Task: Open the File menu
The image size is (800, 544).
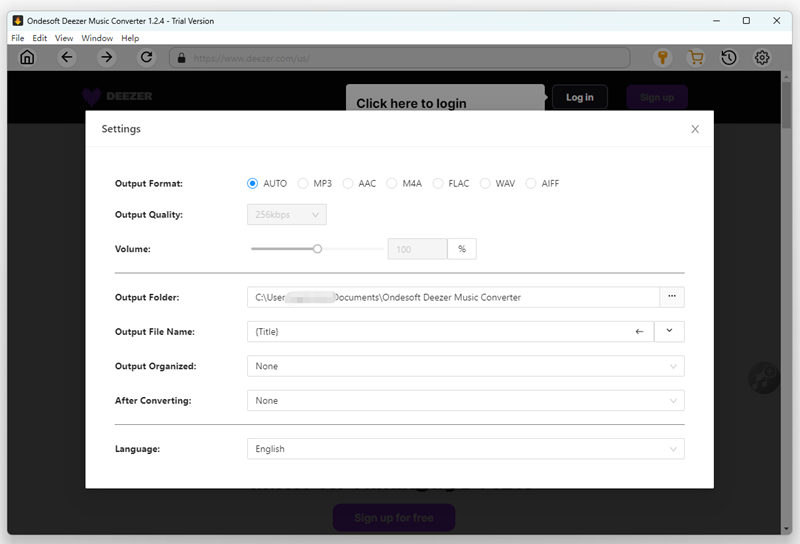Action: (17, 38)
